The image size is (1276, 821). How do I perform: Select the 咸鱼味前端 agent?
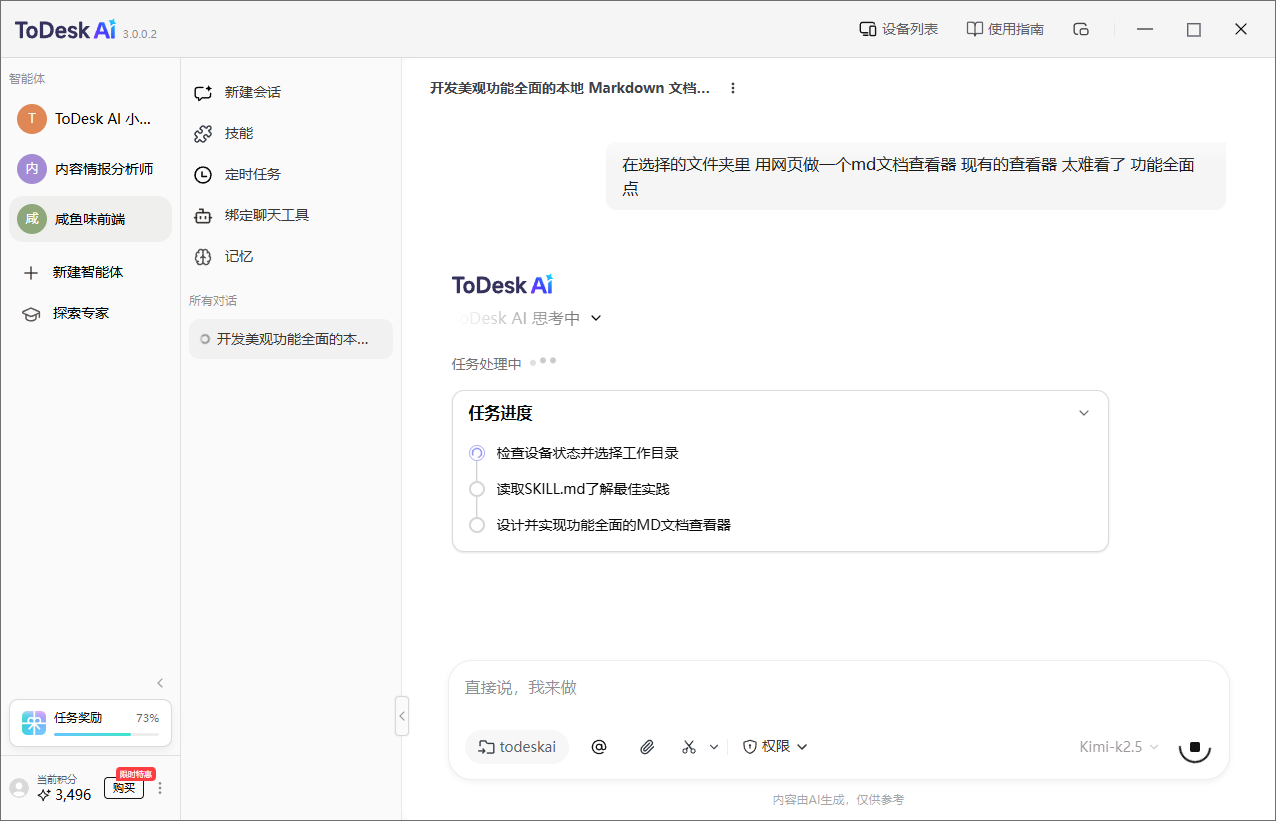pos(90,219)
